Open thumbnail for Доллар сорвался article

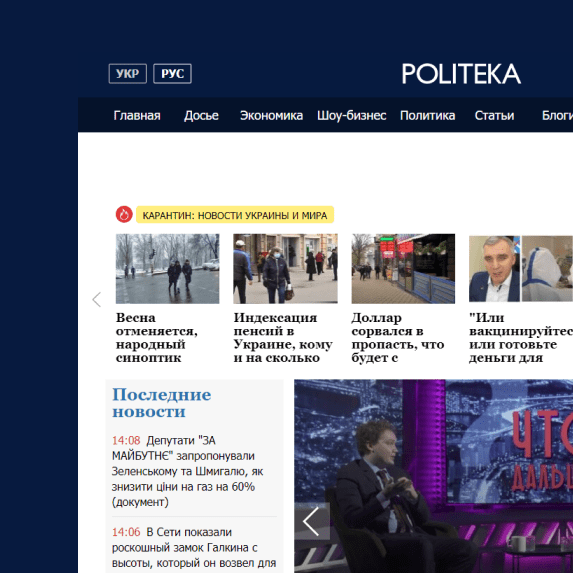[x=403, y=269]
